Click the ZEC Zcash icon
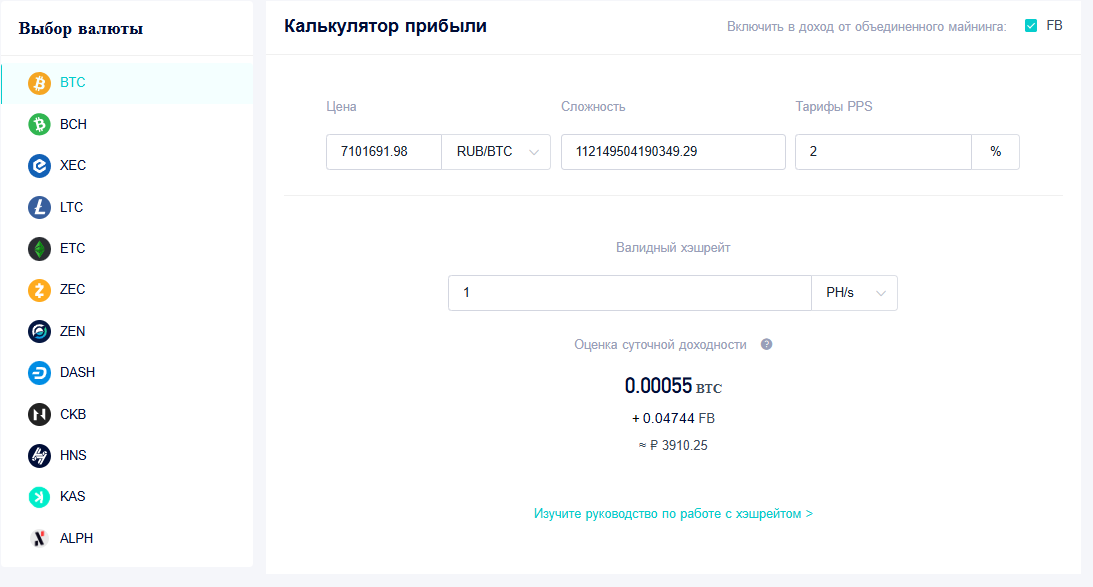The image size is (1093, 587). point(39,290)
